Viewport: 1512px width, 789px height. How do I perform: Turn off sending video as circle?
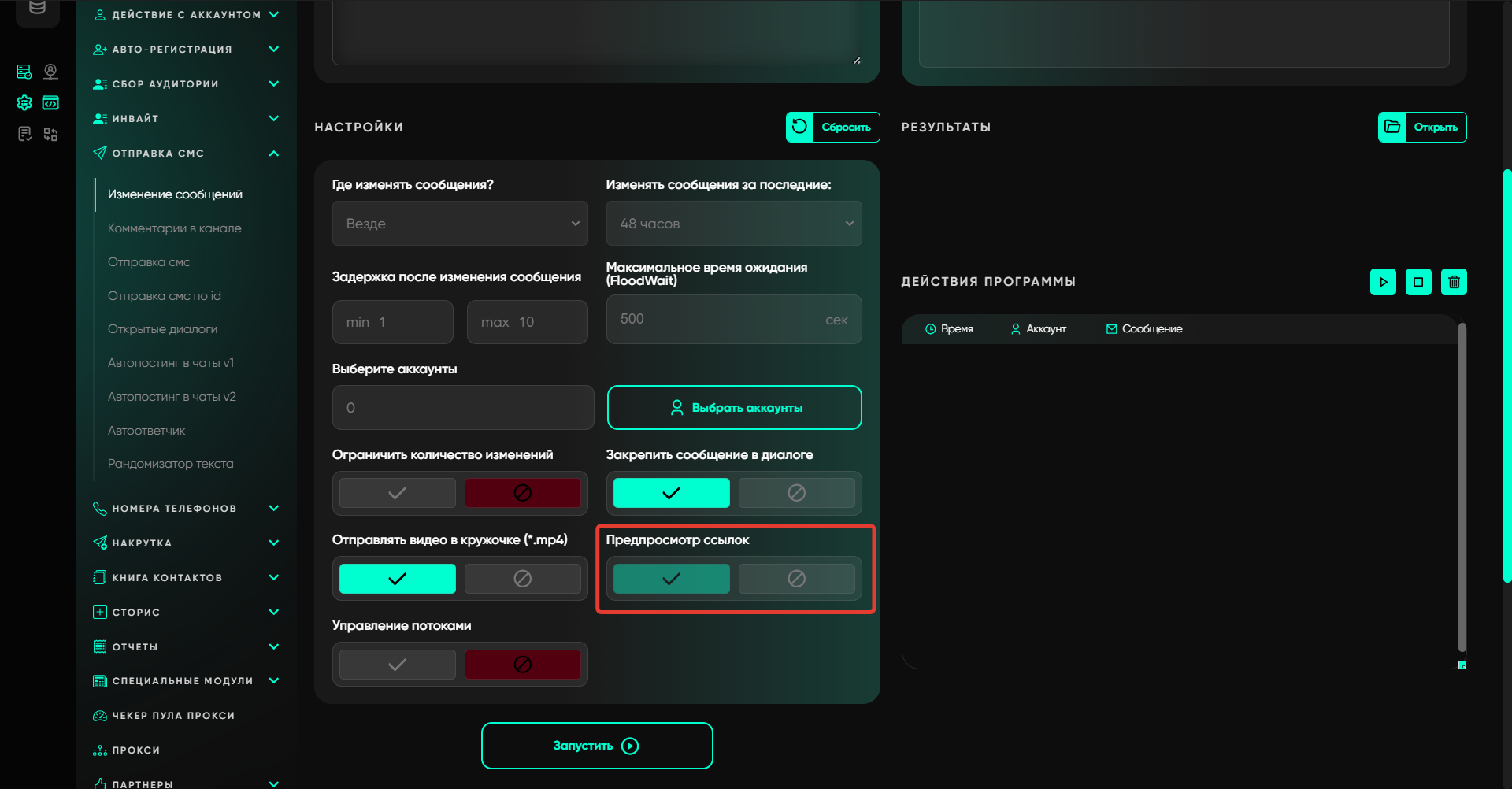point(522,579)
